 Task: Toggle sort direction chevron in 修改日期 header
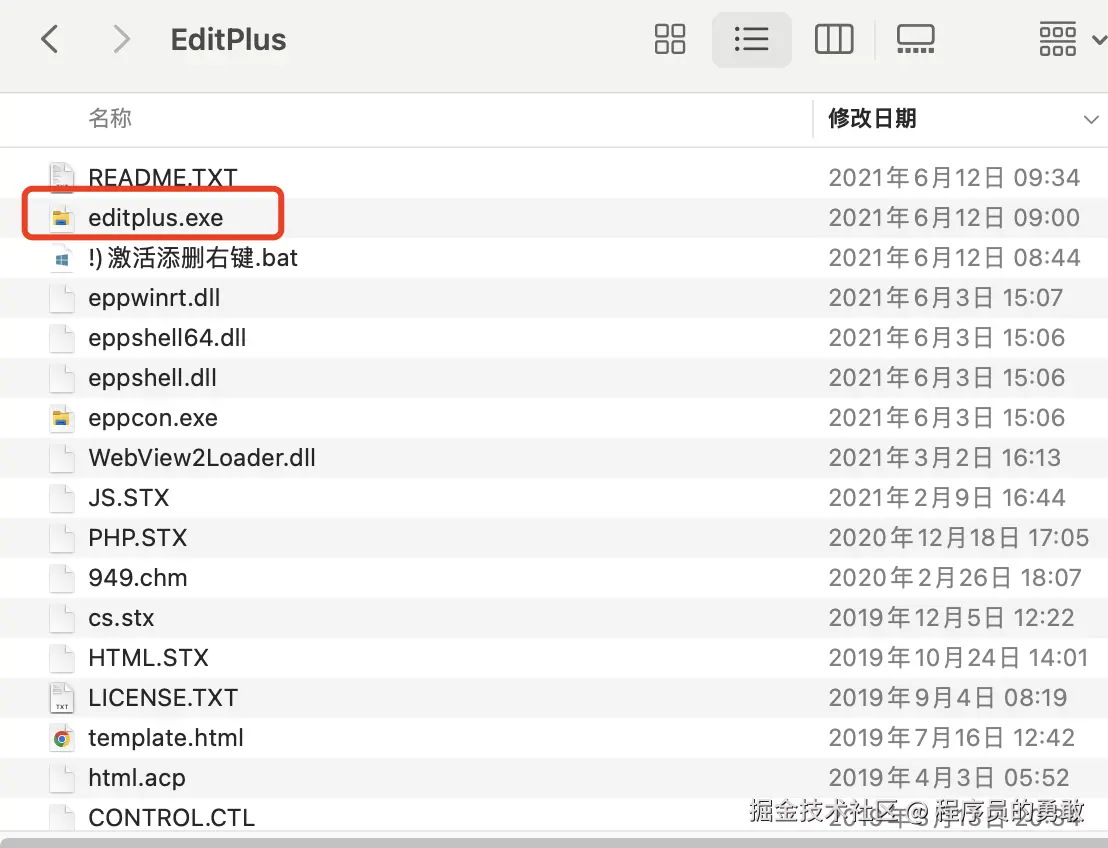pyautogui.click(x=1091, y=119)
